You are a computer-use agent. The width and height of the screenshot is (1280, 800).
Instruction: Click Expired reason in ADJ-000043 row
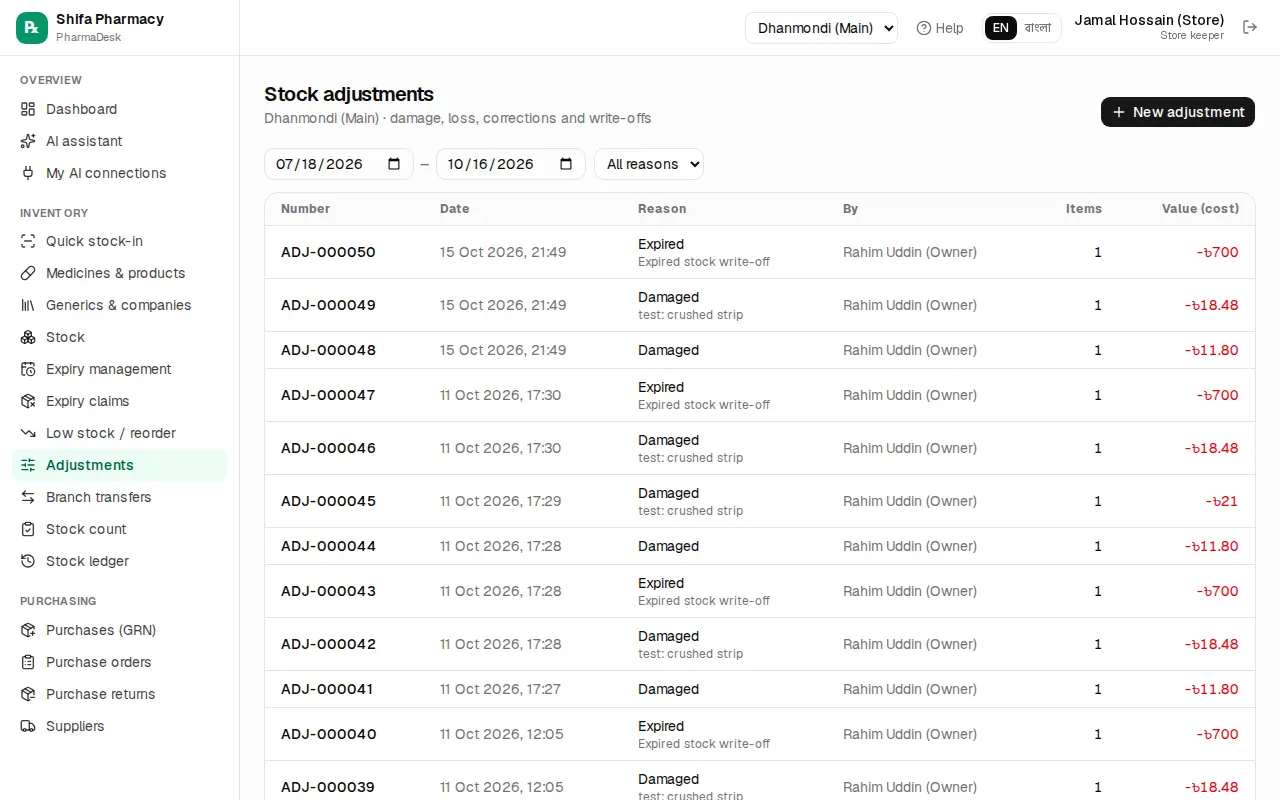tap(661, 583)
